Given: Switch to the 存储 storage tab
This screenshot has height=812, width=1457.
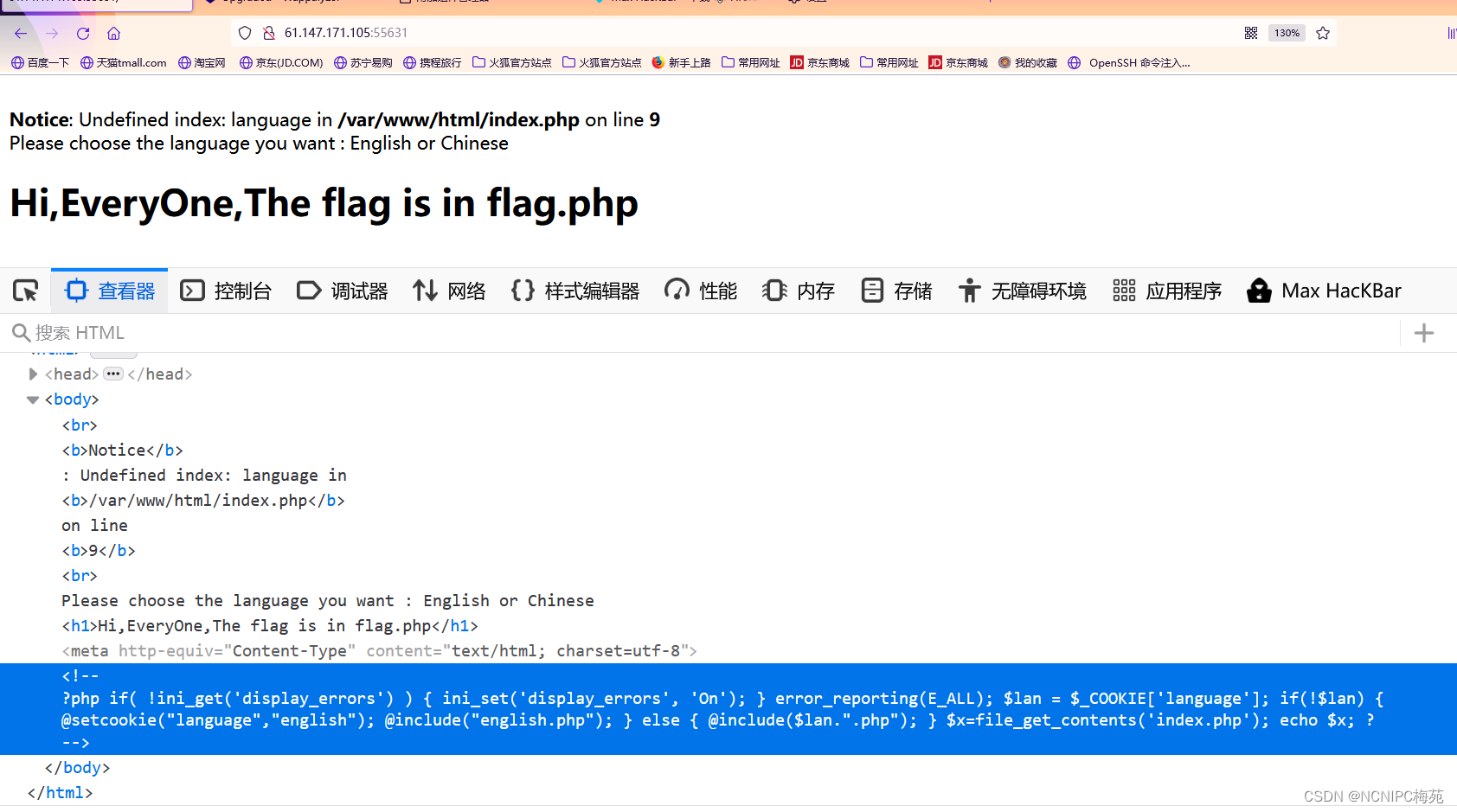Looking at the screenshot, I should click(x=896, y=291).
